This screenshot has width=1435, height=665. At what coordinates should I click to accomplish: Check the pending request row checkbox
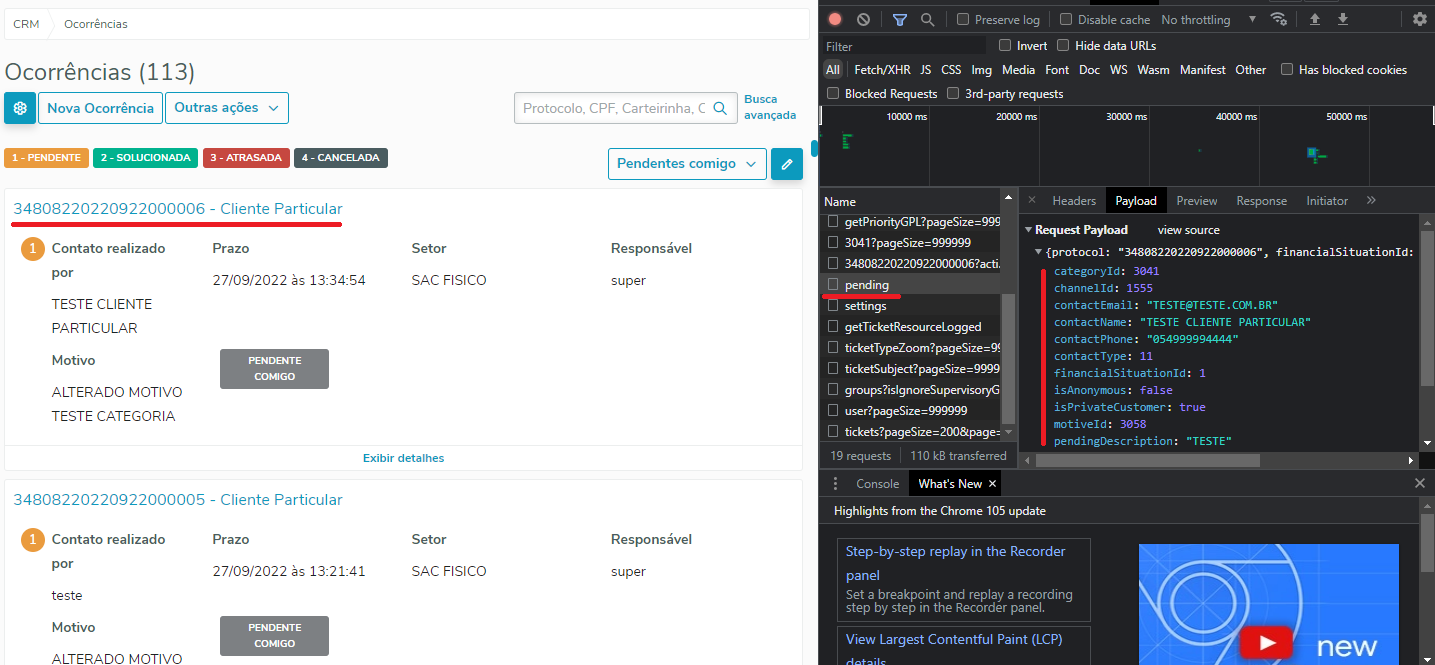[833, 285]
